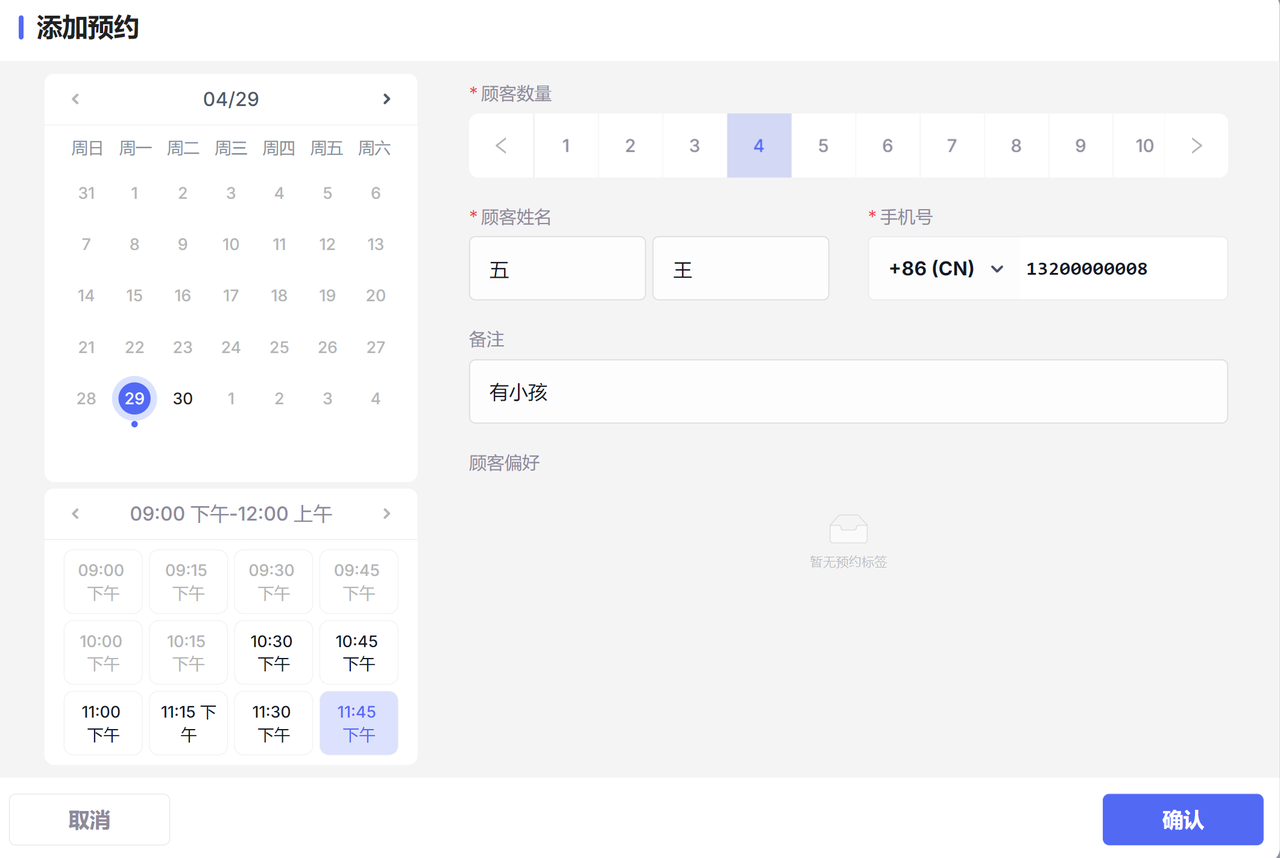Show earlier time slot range

[x=75, y=514]
